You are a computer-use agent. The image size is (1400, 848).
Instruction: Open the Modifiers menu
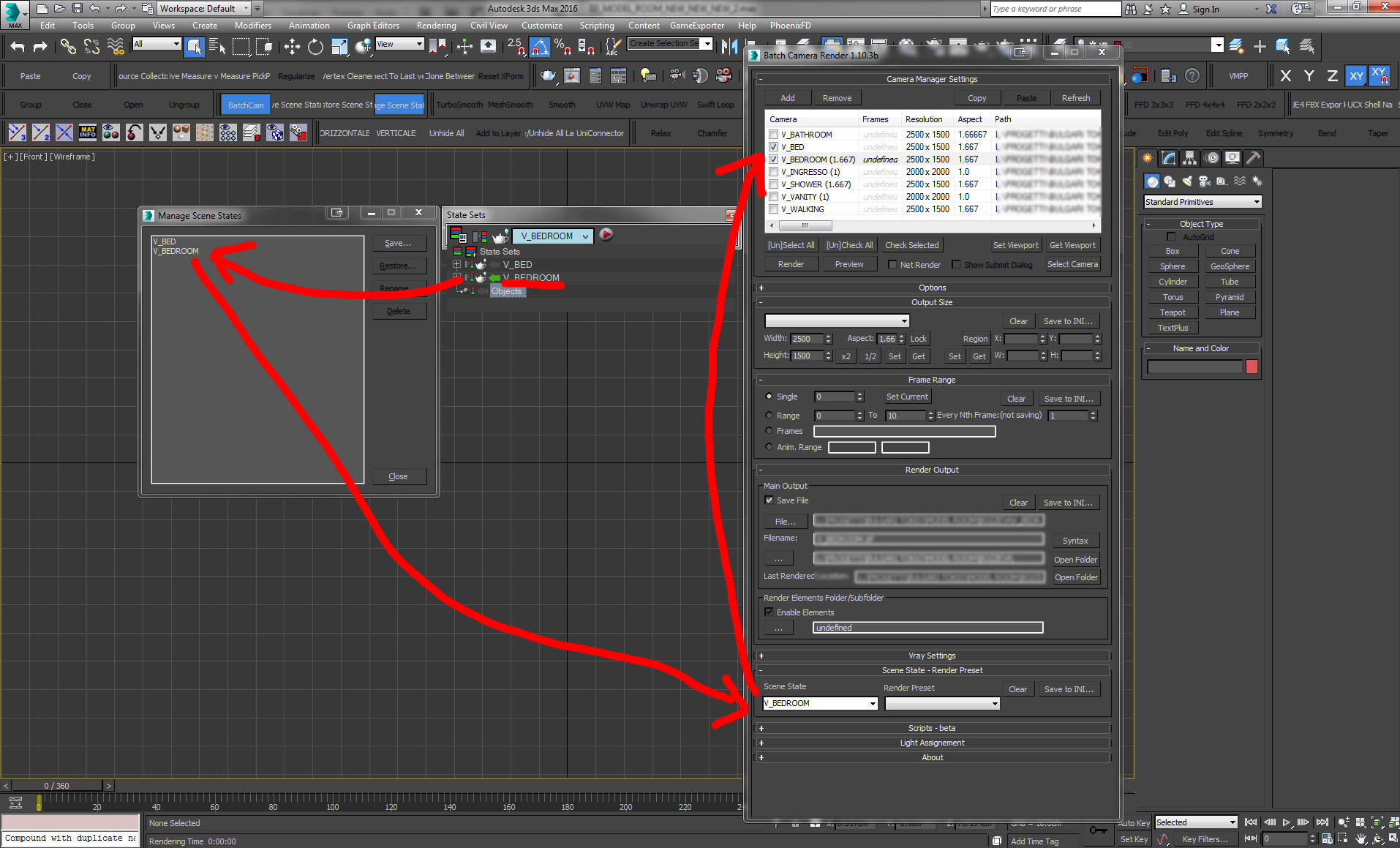253,25
